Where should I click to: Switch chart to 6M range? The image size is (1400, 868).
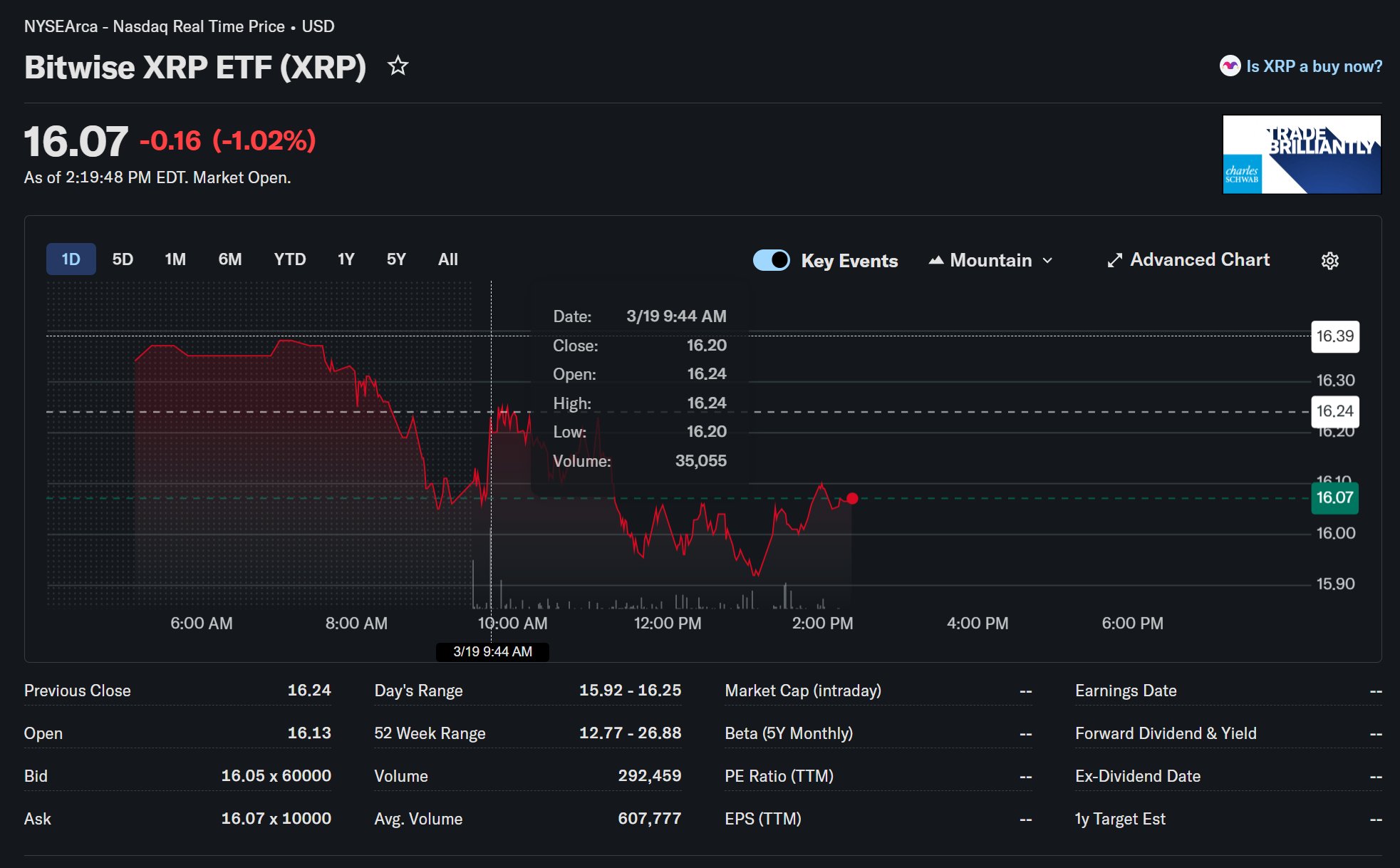coord(229,259)
